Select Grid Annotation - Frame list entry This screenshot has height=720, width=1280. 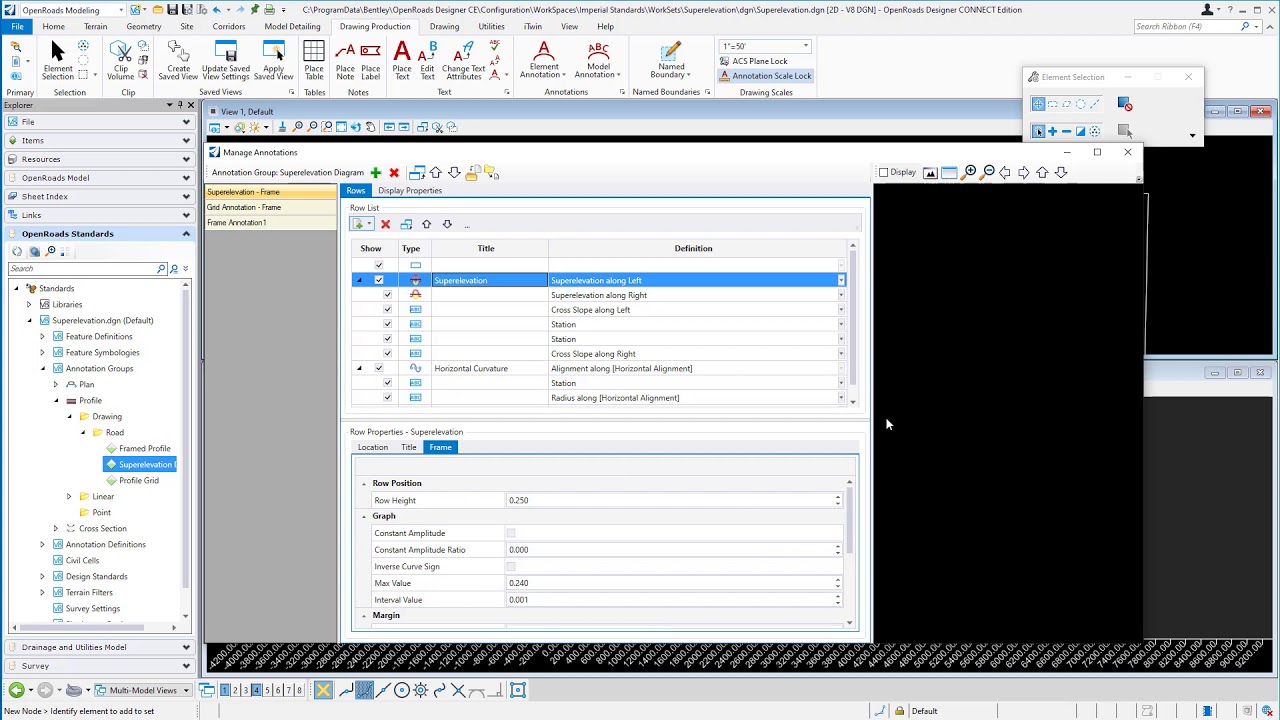271,207
